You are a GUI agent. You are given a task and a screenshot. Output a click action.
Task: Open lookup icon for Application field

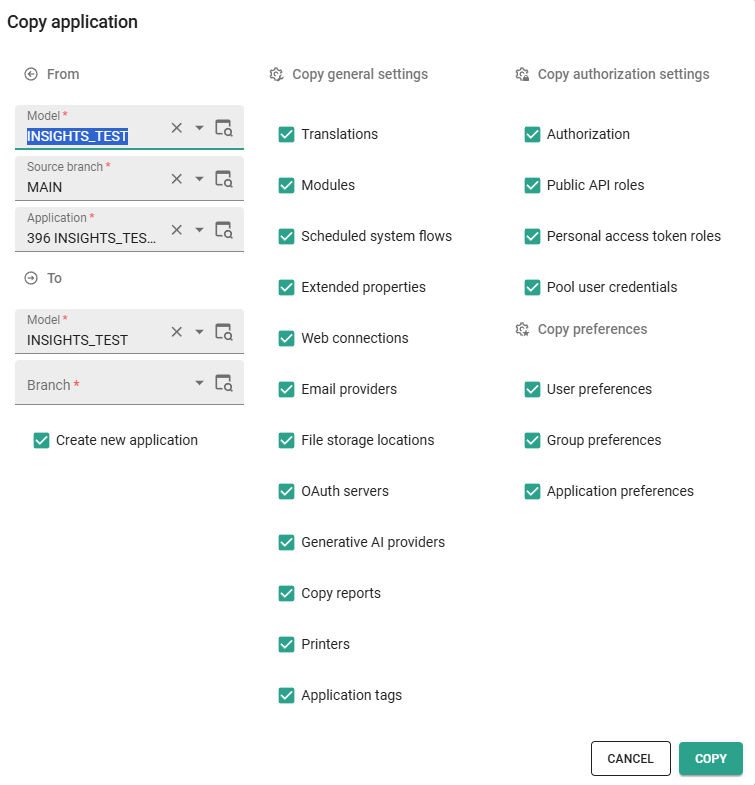point(224,230)
